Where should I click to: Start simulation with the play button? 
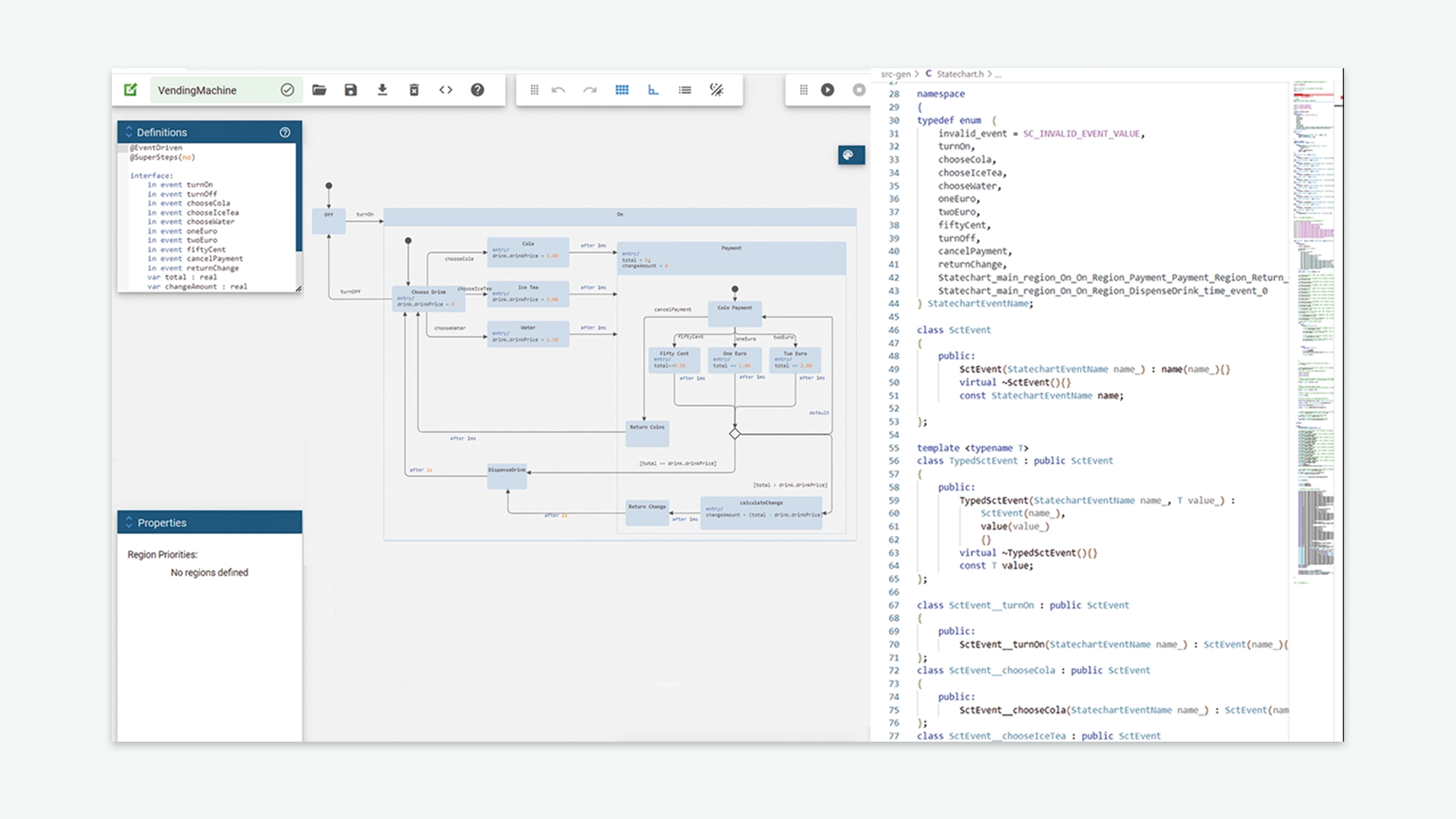point(827,90)
